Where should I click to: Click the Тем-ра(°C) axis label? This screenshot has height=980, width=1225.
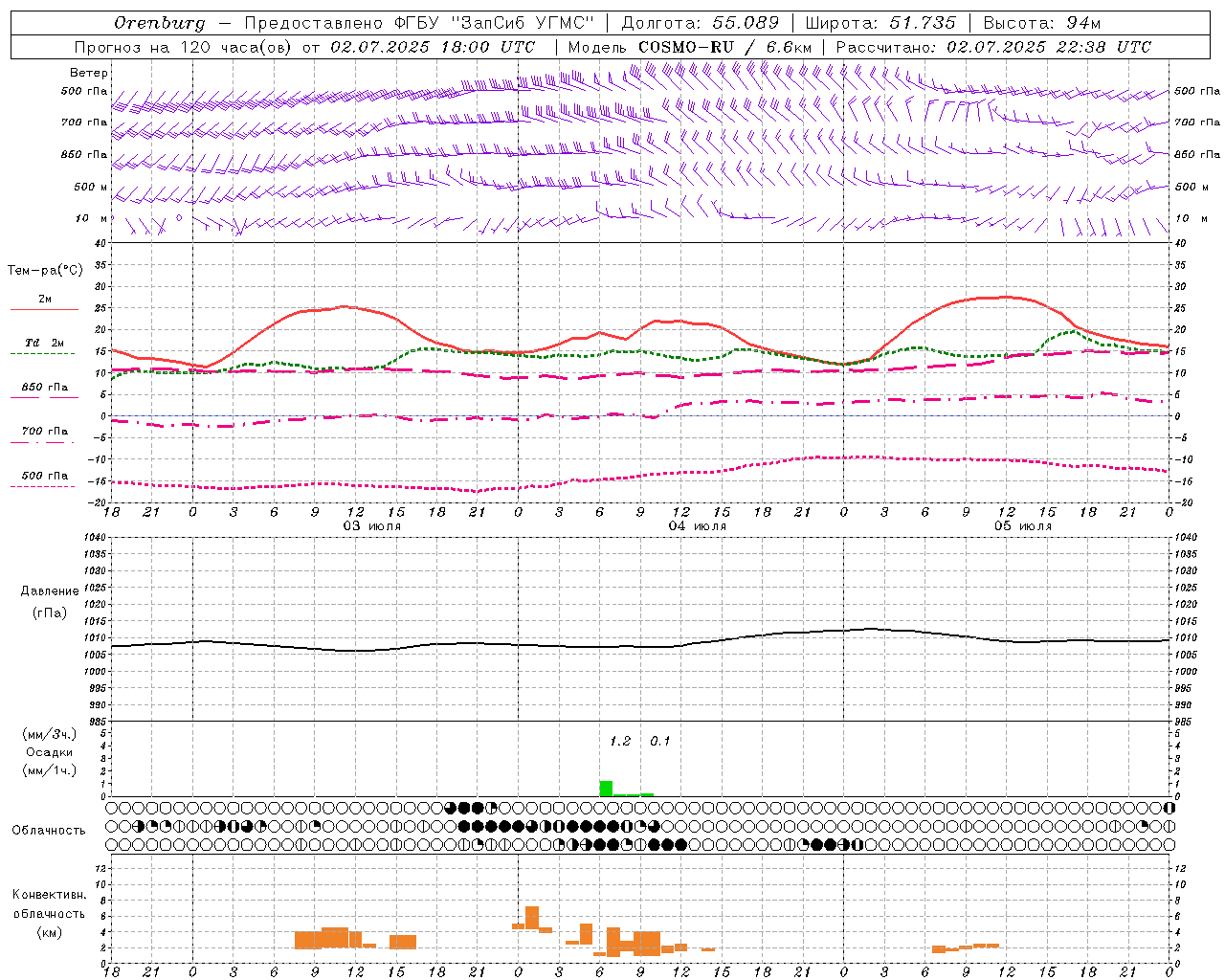point(45,271)
